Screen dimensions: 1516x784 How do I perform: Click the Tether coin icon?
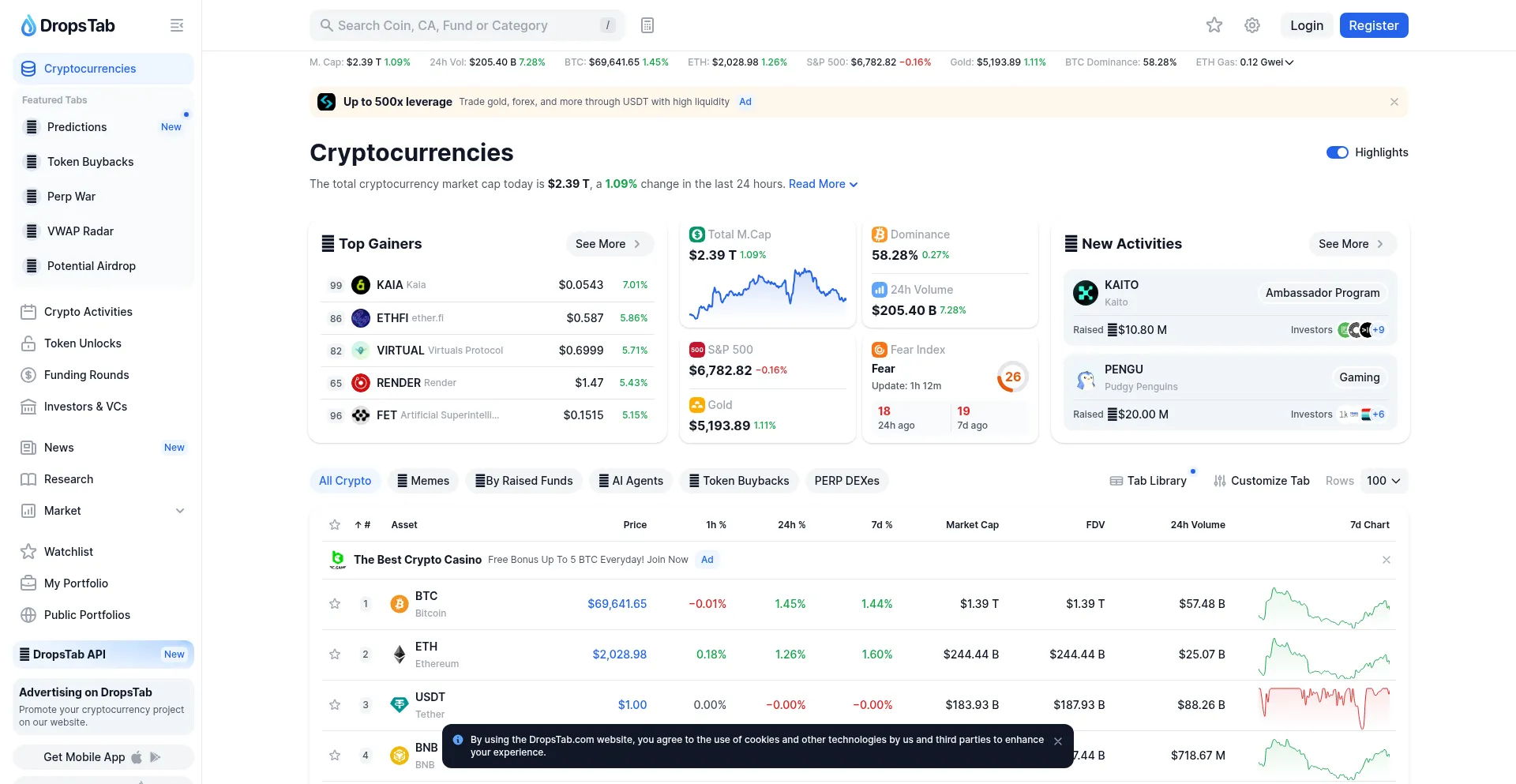pyautogui.click(x=400, y=705)
